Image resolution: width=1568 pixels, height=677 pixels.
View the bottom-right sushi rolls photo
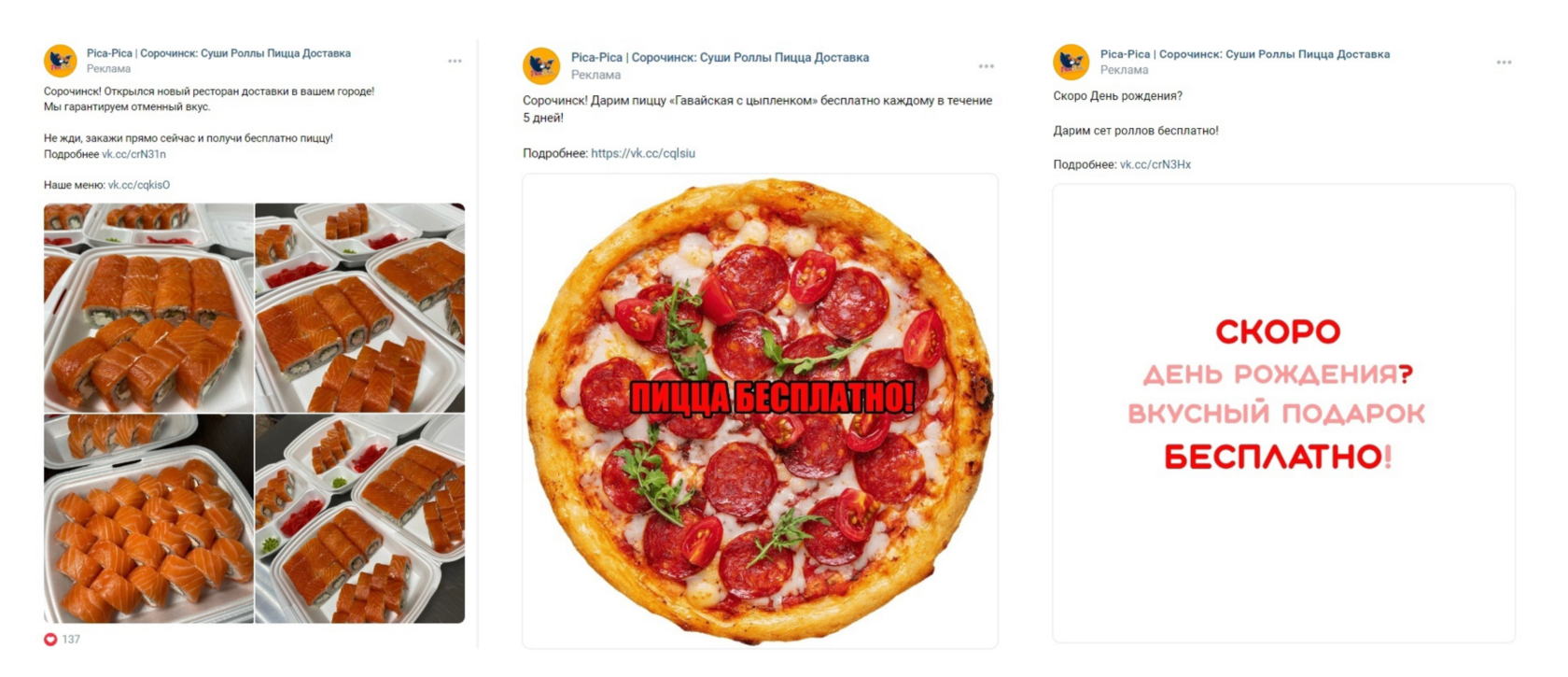pyautogui.click(x=360, y=519)
